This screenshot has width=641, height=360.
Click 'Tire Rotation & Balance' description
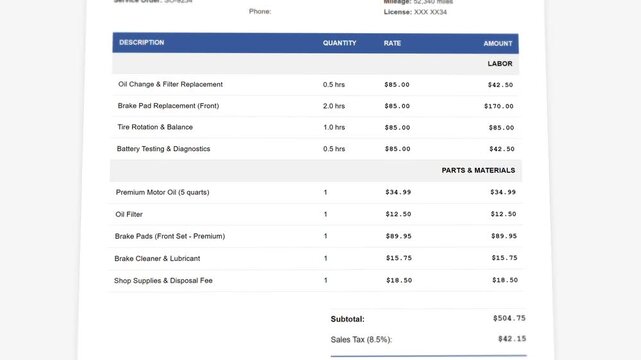click(x=155, y=127)
